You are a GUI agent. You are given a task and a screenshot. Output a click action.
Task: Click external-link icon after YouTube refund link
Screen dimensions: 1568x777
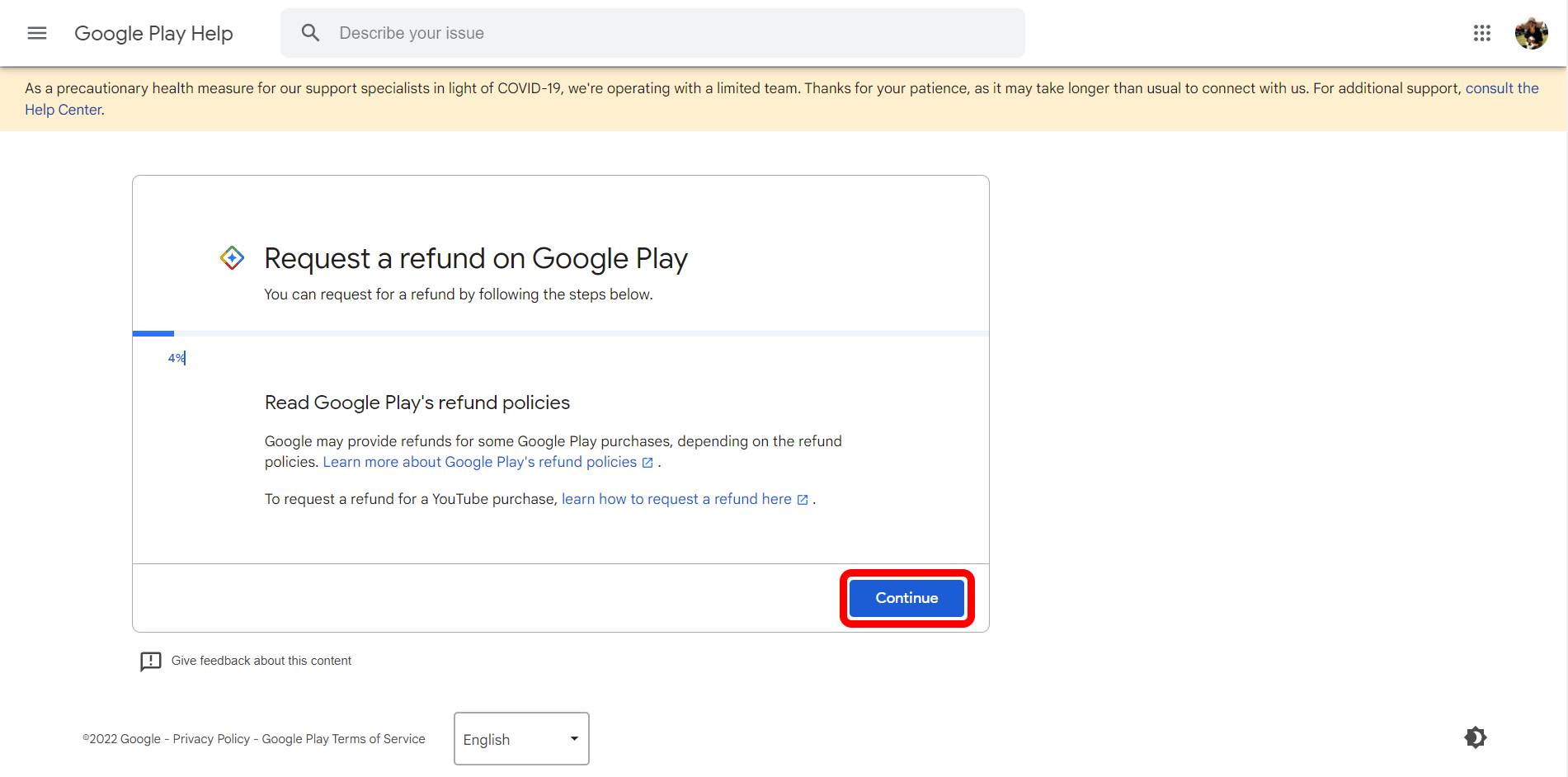click(x=803, y=500)
